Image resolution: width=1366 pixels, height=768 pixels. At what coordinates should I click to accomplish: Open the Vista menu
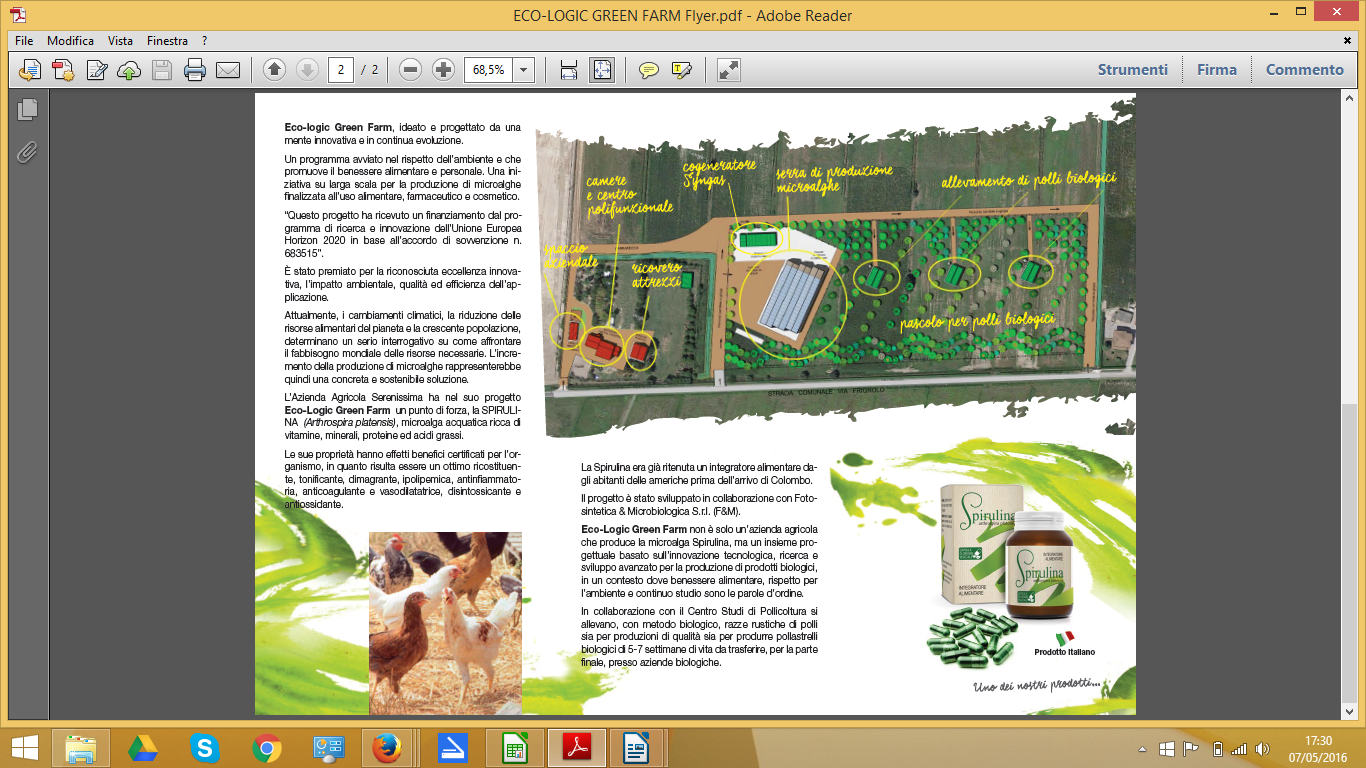click(x=121, y=41)
